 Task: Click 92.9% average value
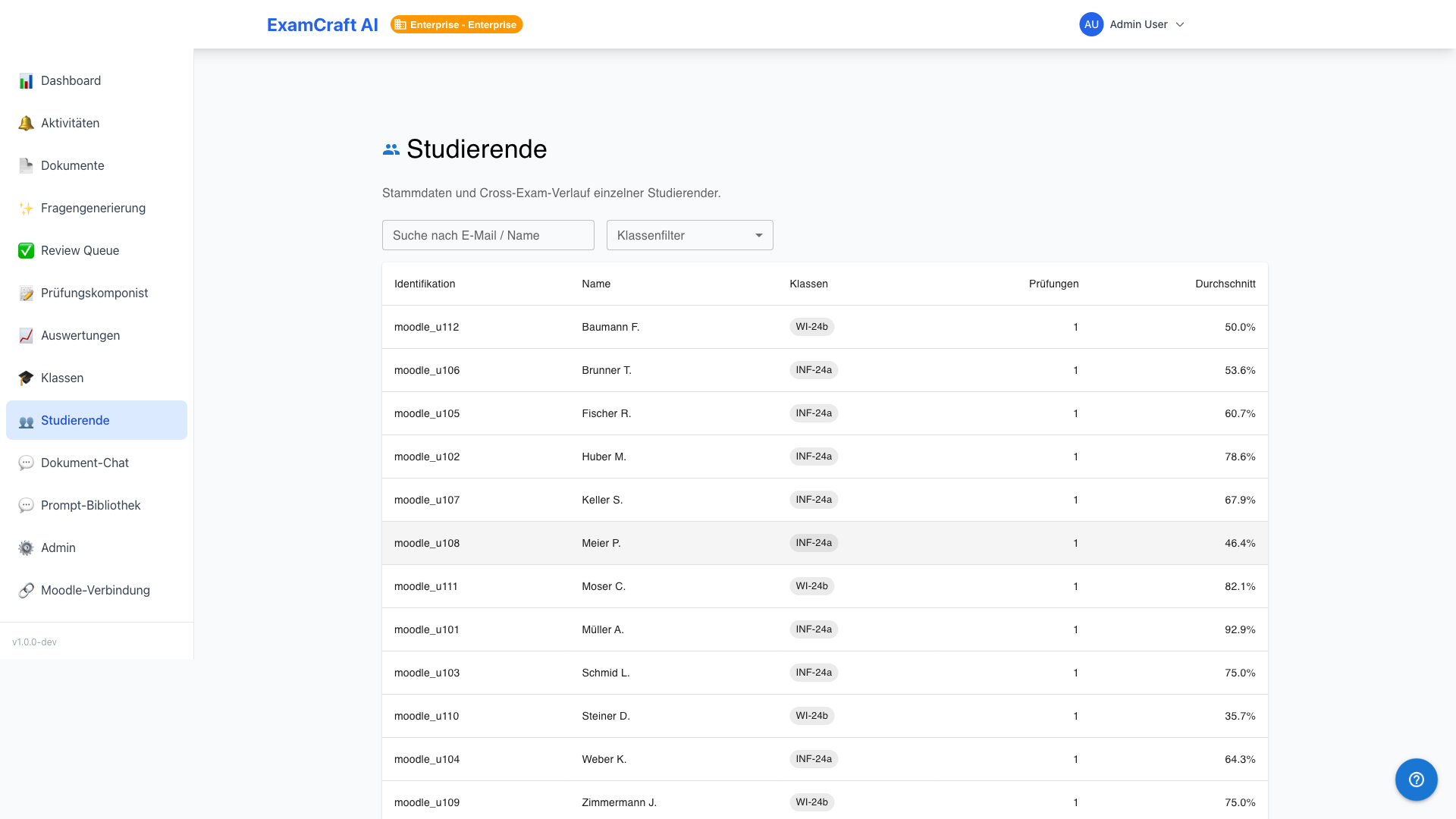point(1240,629)
